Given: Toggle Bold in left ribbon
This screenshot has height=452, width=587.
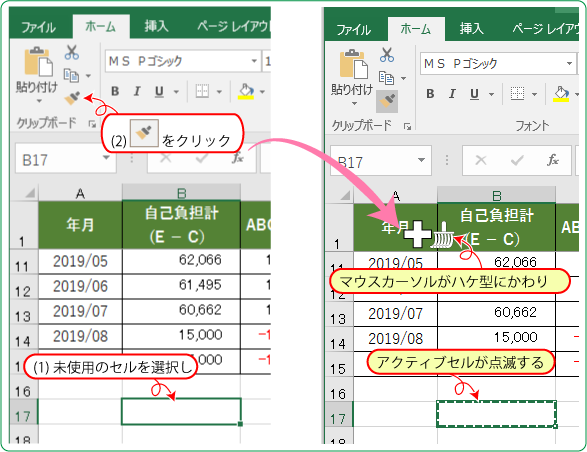Looking at the screenshot, I should tap(115, 91).
